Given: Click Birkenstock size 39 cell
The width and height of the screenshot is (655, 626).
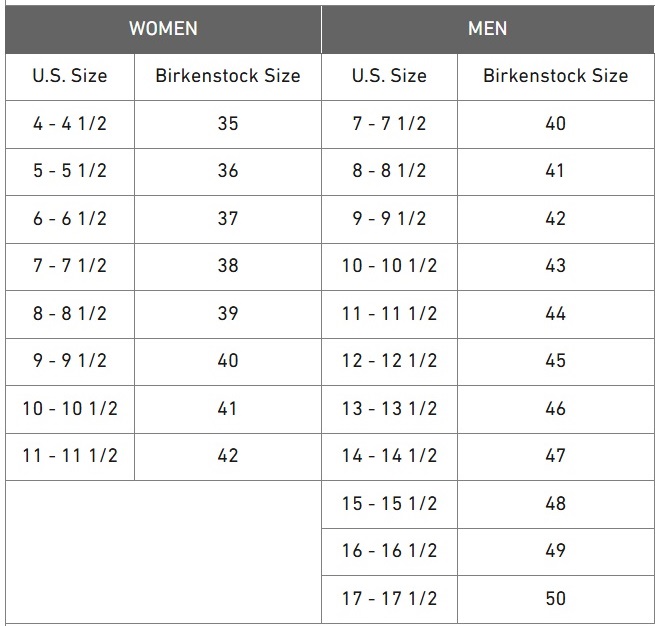Looking at the screenshot, I should click(x=228, y=314).
